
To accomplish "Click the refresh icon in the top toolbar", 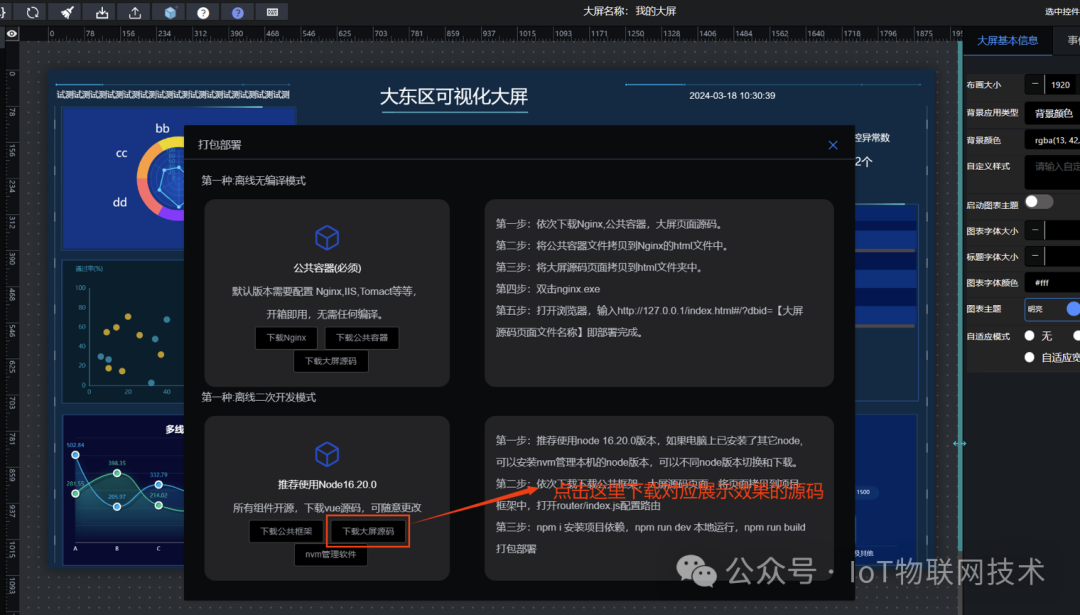I will click(33, 11).
